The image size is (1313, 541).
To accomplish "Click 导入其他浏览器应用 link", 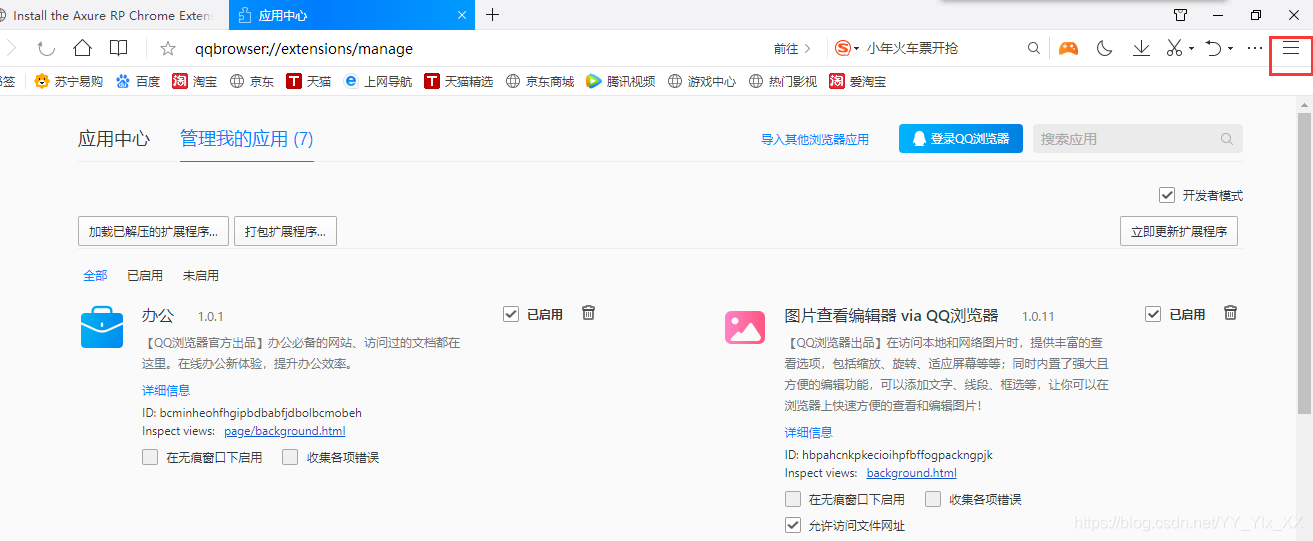I will [815, 139].
